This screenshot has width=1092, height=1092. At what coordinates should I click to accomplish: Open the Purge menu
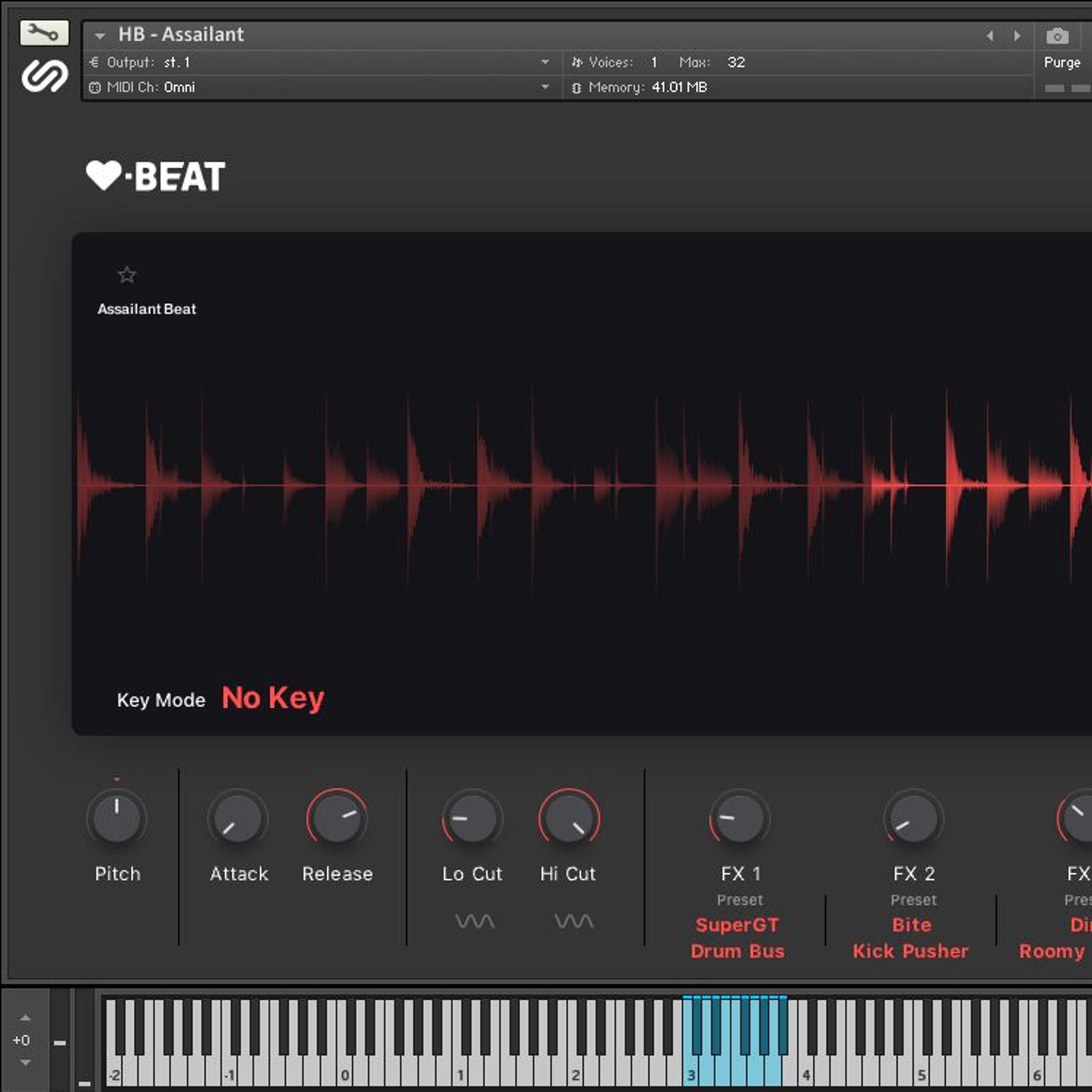[1062, 62]
